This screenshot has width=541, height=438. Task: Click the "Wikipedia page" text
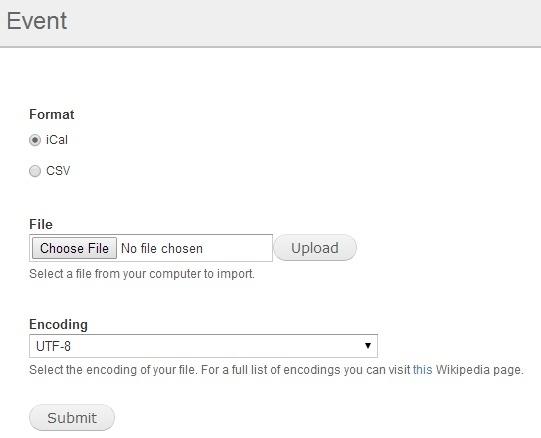(x=479, y=370)
